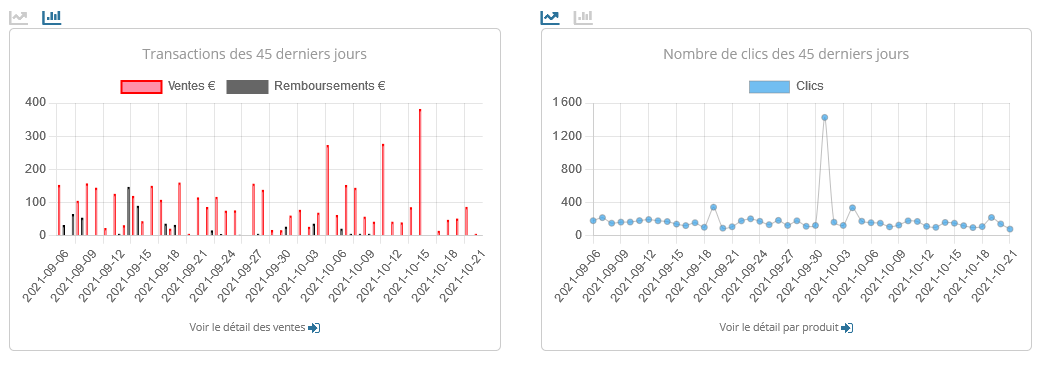Toggle Clics series blue legend swatch

pyautogui.click(x=769, y=86)
